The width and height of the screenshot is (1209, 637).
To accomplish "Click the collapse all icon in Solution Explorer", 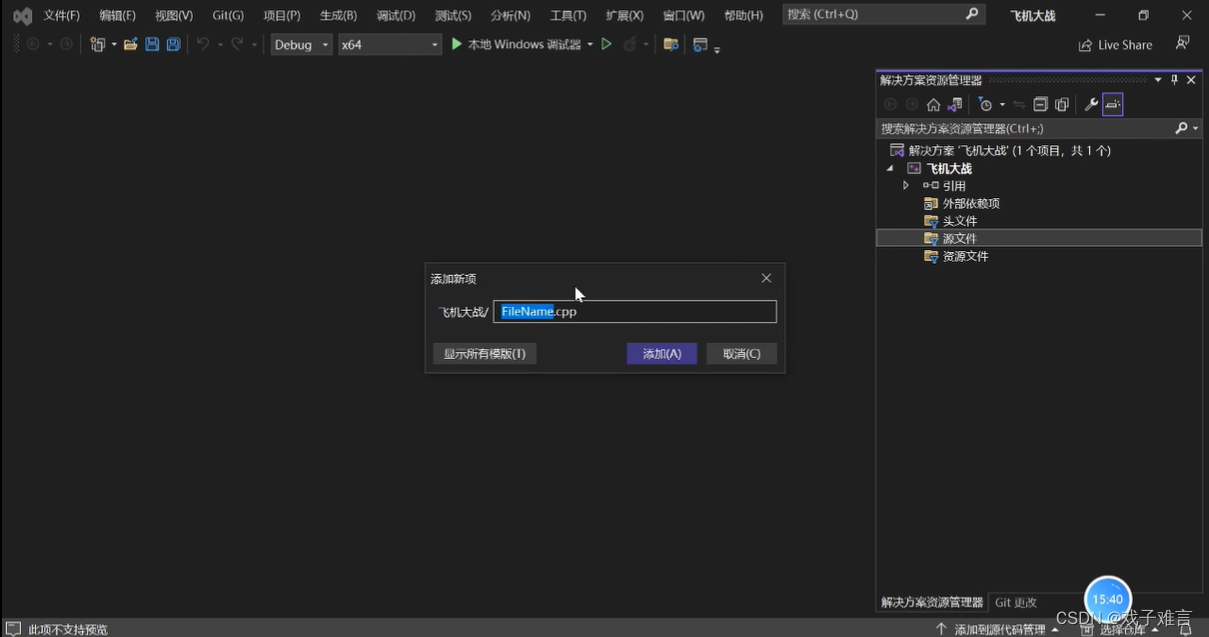I will [1040, 105].
